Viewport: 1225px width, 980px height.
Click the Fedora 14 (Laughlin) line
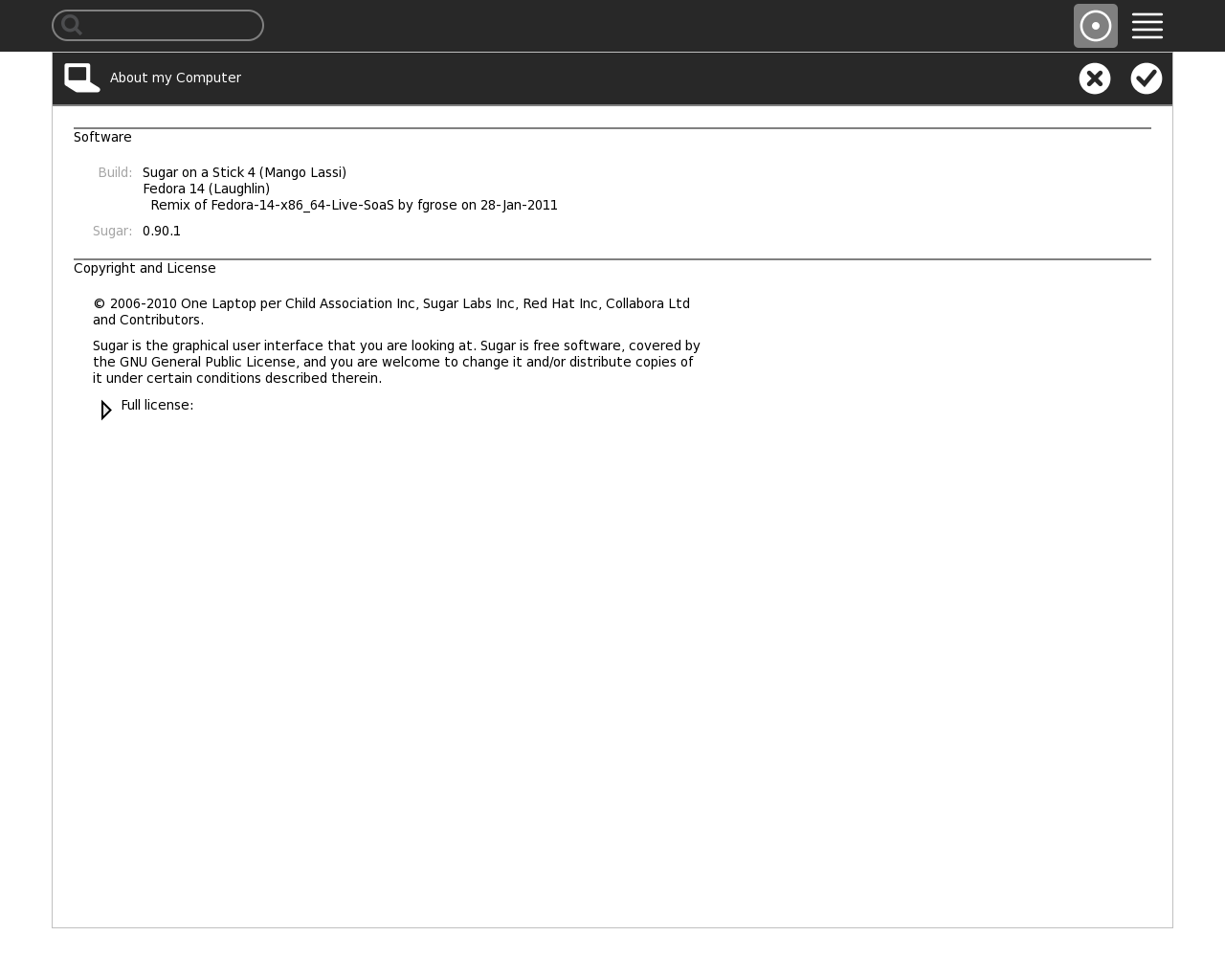pos(206,189)
